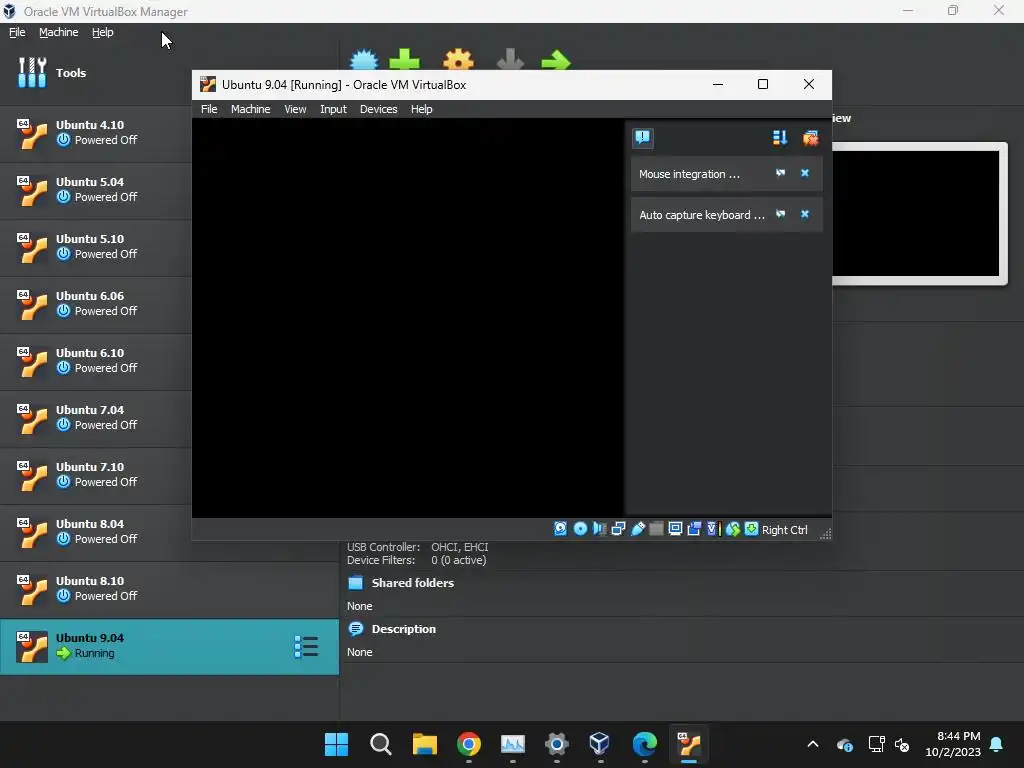Click the running Ubuntu VM taskbar icon
Viewport: 1024px width, 768px height.
pos(689,744)
